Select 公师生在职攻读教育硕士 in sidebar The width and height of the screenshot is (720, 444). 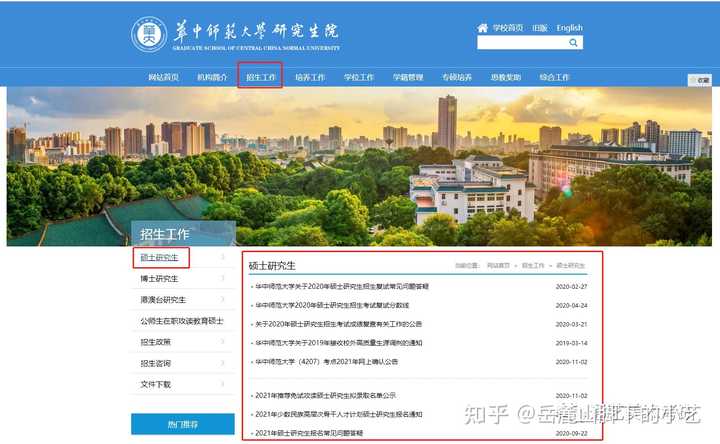[x=182, y=321]
